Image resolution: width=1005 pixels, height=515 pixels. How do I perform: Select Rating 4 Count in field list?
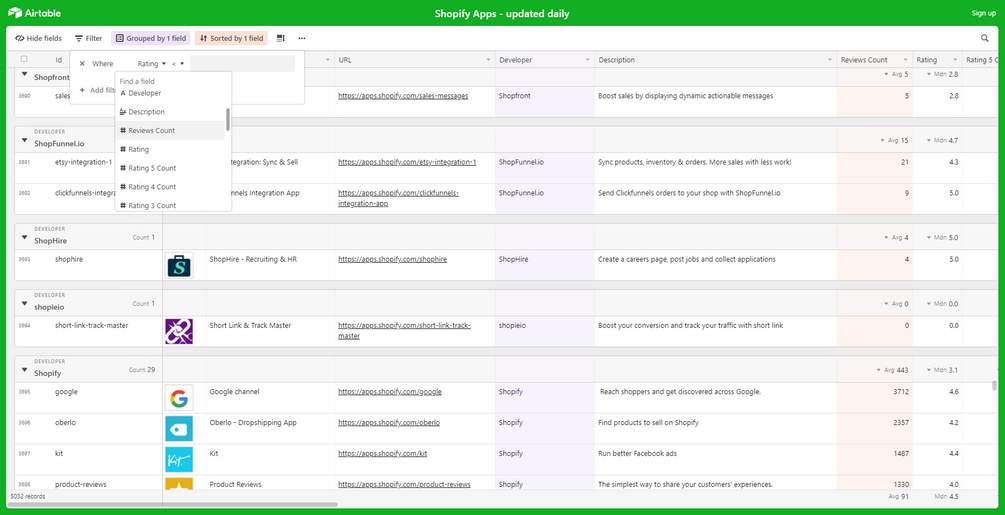click(170, 186)
